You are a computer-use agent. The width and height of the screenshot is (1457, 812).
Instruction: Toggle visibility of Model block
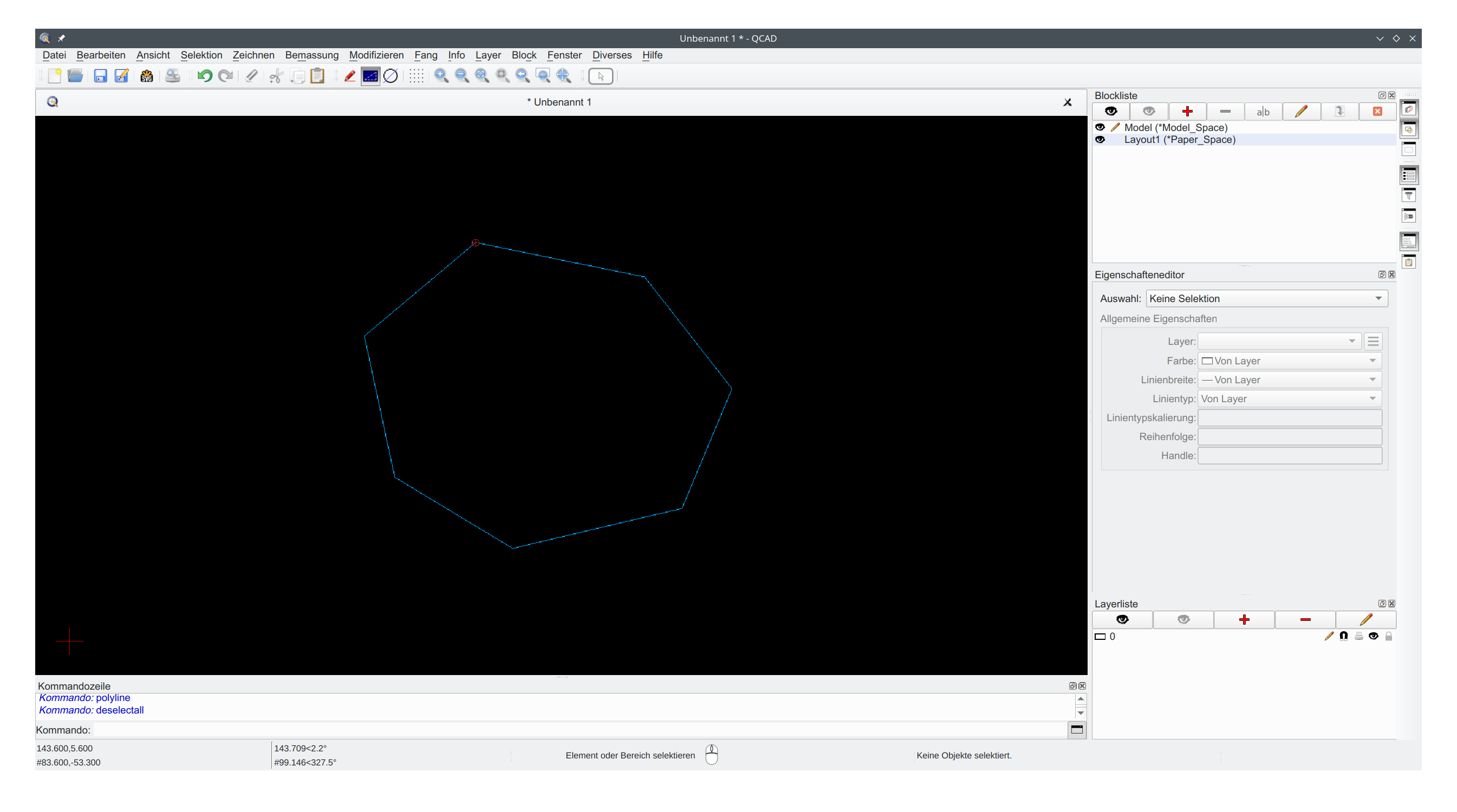click(1100, 127)
